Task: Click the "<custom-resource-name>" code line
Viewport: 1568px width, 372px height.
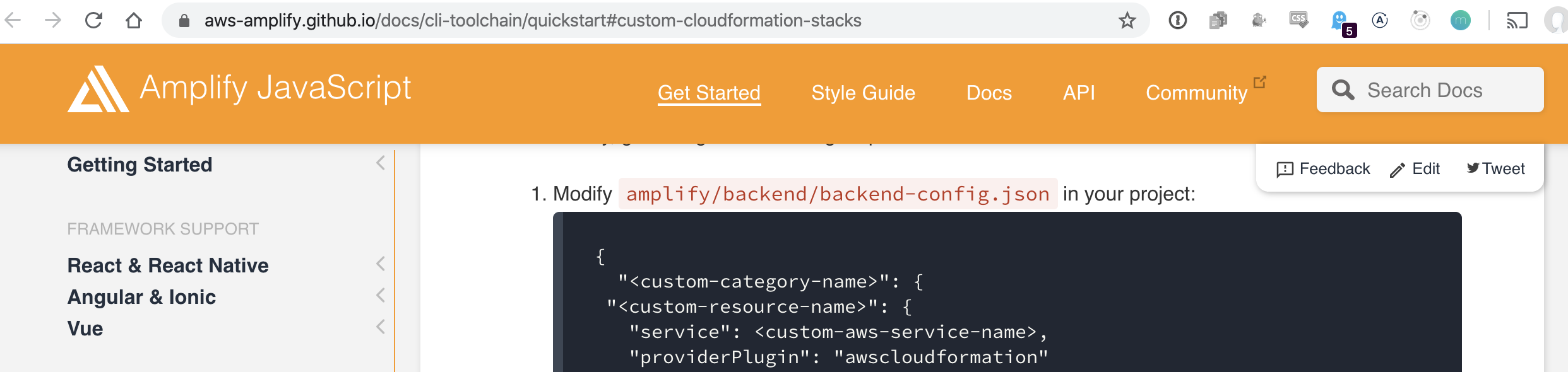Action: pos(759,307)
